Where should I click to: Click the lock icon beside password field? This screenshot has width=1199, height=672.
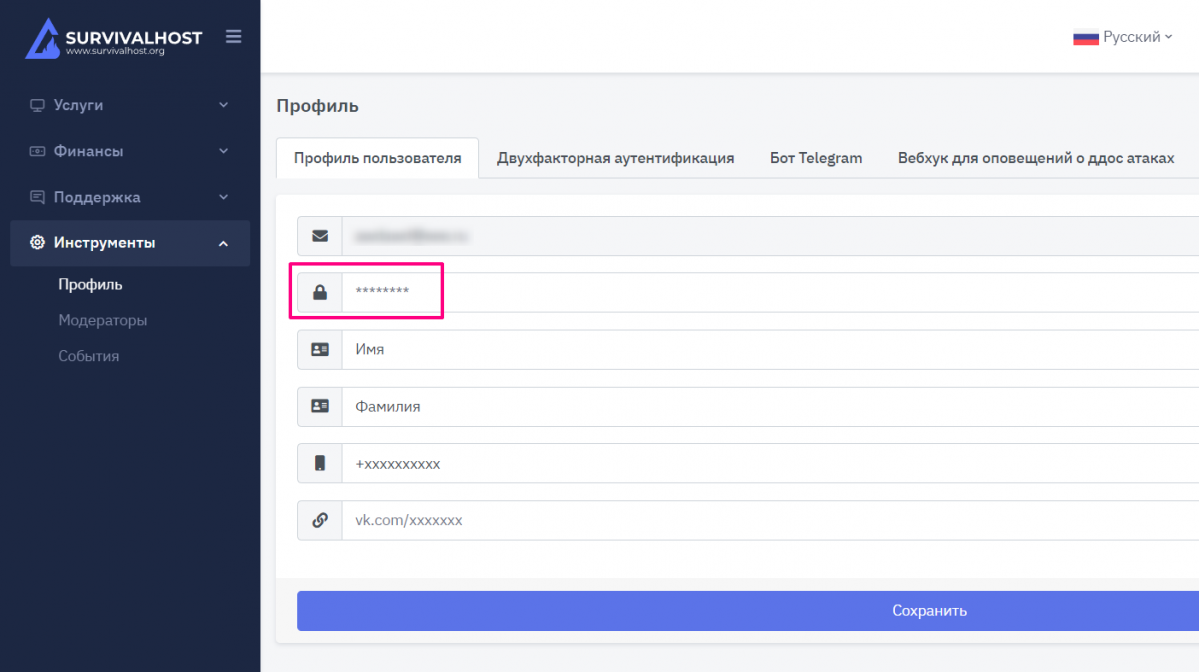coord(320,293)
